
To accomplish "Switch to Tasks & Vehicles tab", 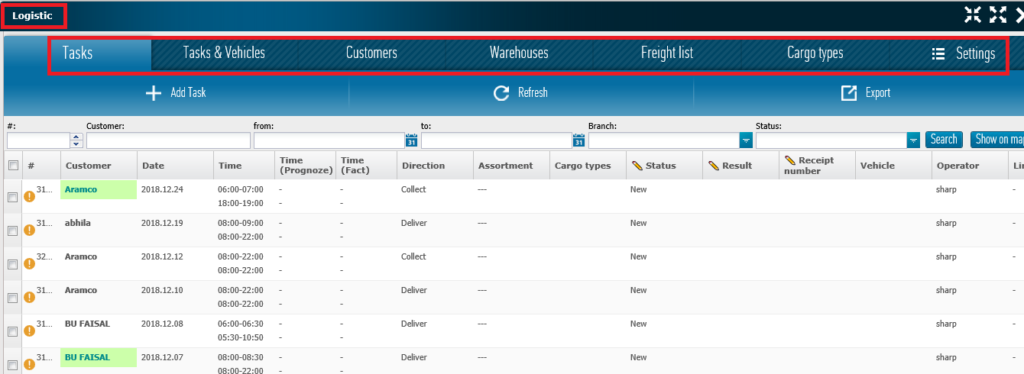I will [x=224, y=54].
